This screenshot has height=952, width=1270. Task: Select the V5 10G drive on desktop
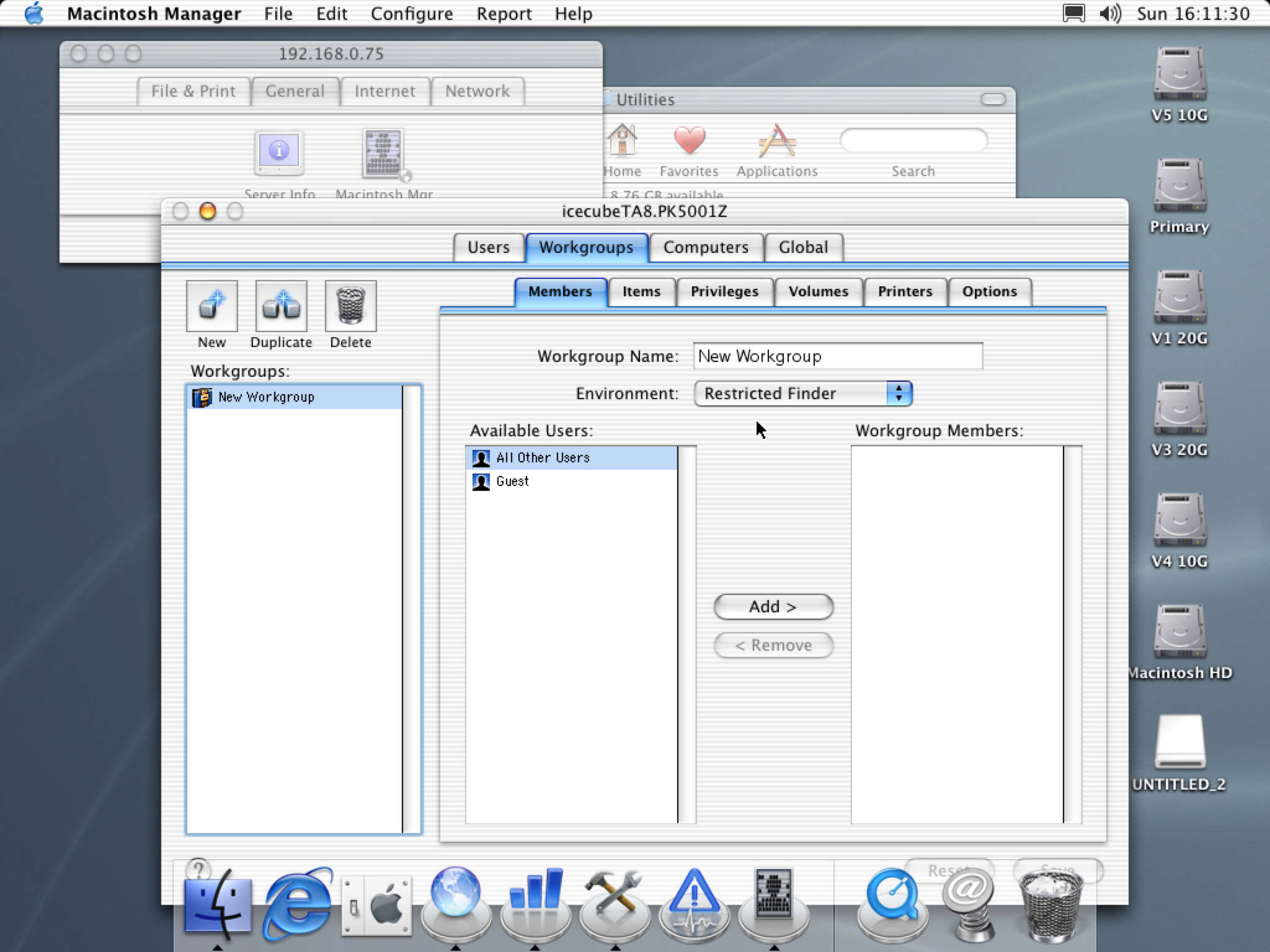tap(1179, 74)
